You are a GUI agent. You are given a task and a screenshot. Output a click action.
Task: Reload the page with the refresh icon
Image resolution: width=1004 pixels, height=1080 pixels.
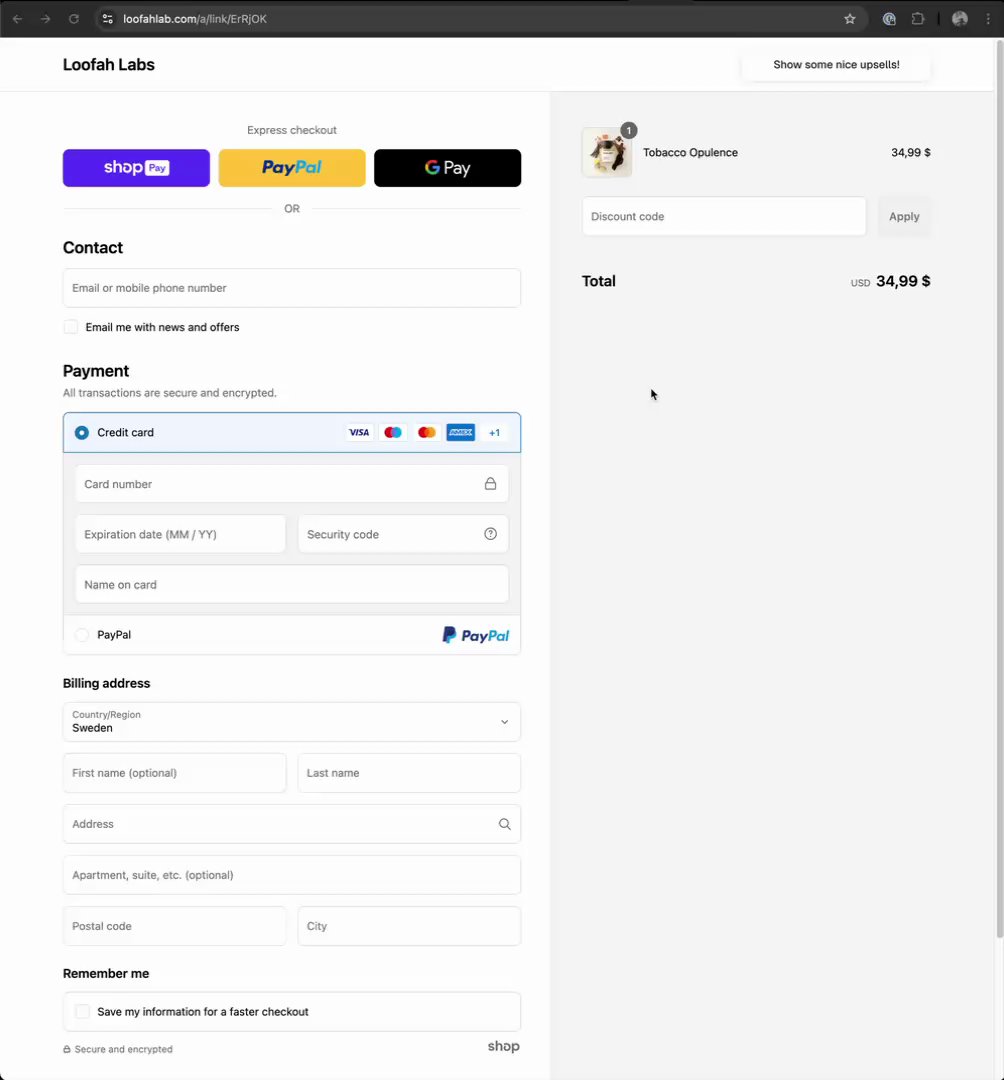(73, 19)
